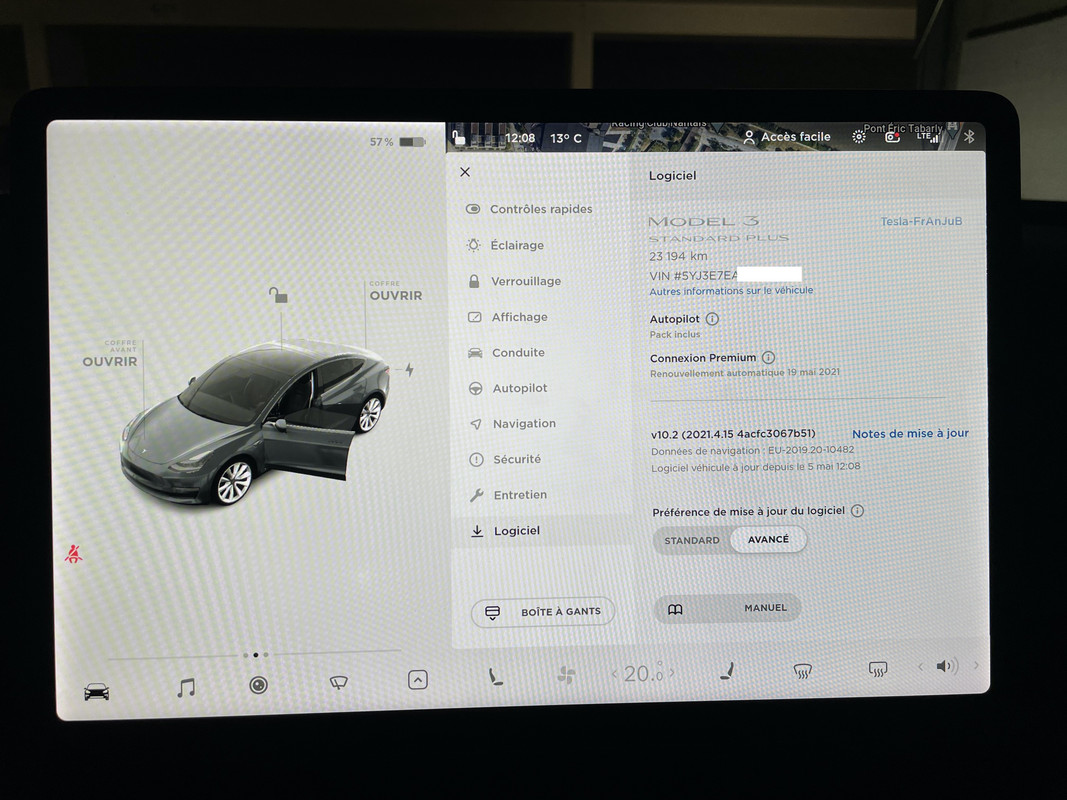
Task: Tap the 13° C temperature reading
Action: click(565, 138)
